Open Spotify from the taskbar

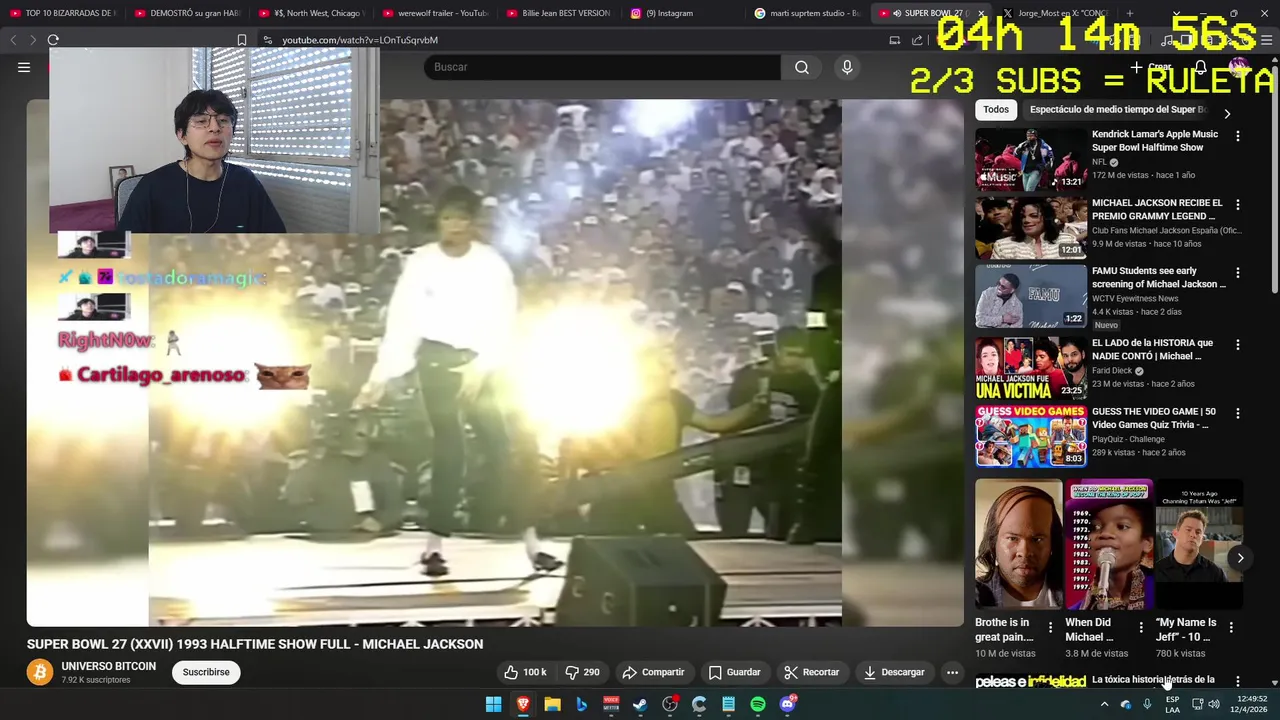click(x=758, y=704)
